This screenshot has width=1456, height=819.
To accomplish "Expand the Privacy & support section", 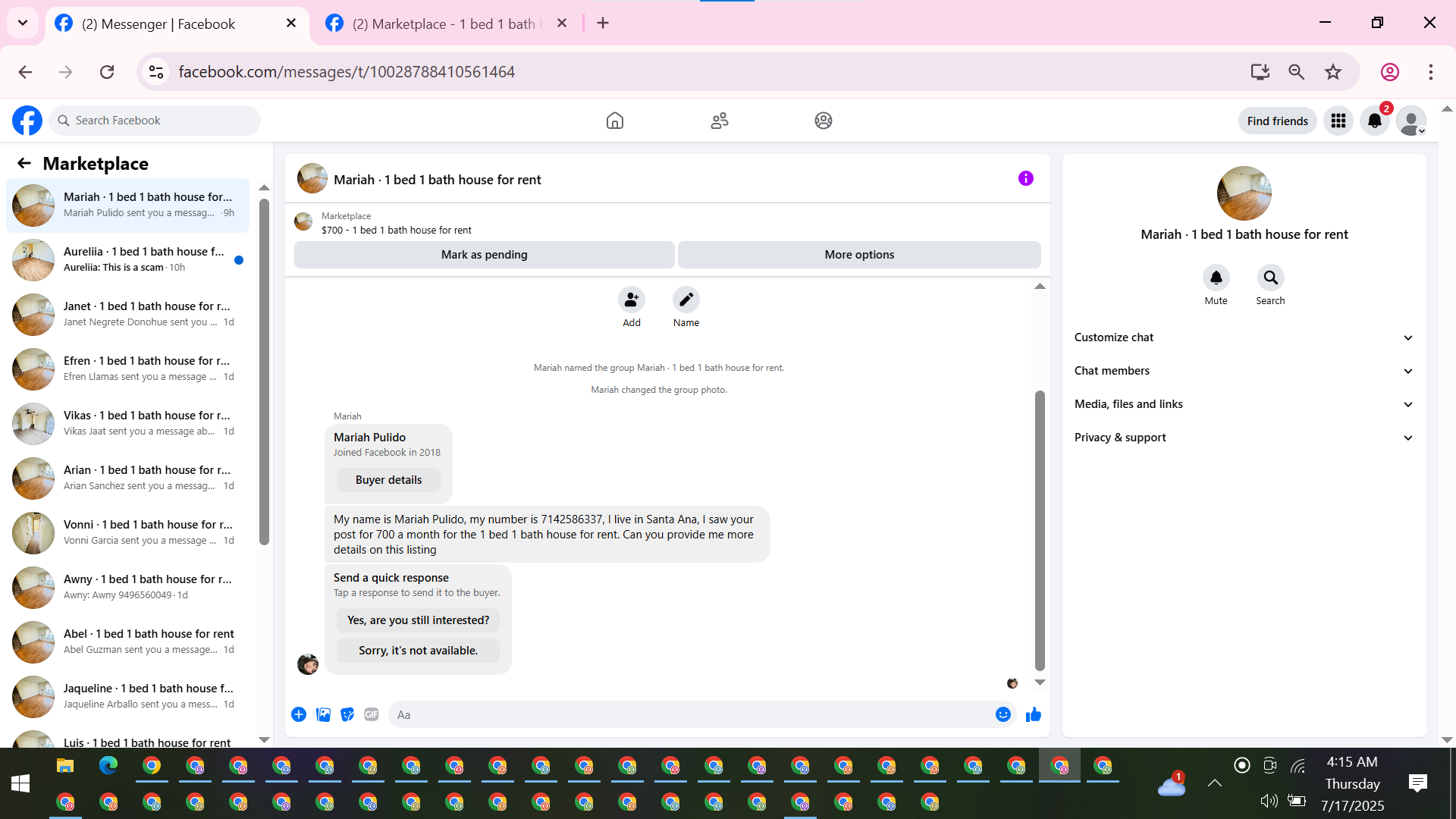I will (1244, 438).
